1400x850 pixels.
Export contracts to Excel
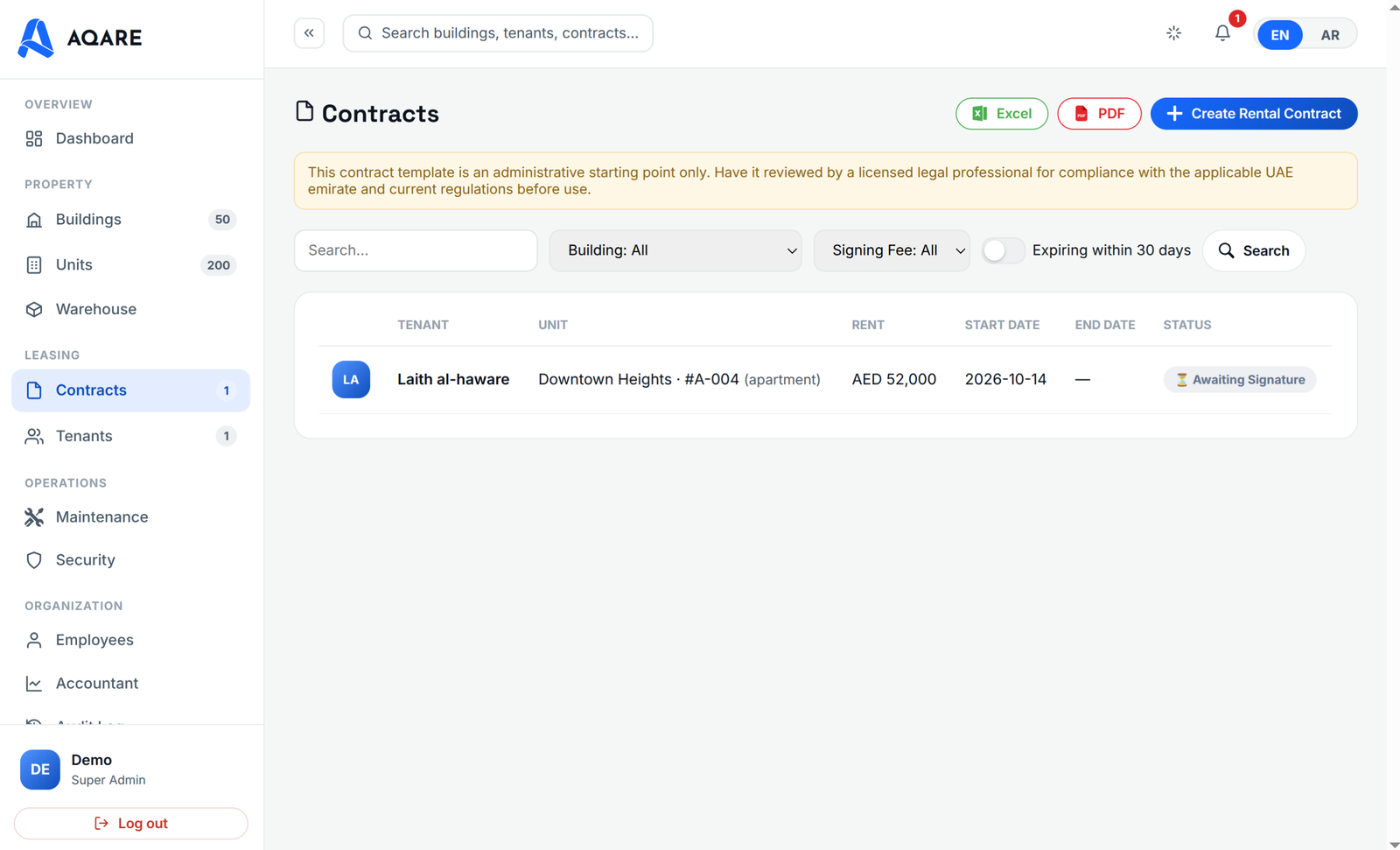click(x=1001, y=114)
